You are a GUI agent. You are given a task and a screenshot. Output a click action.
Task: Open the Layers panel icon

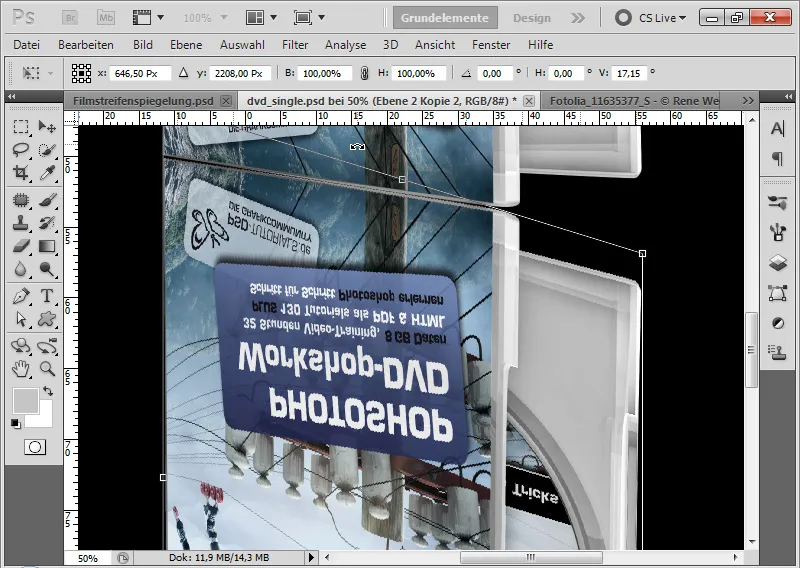778,263
